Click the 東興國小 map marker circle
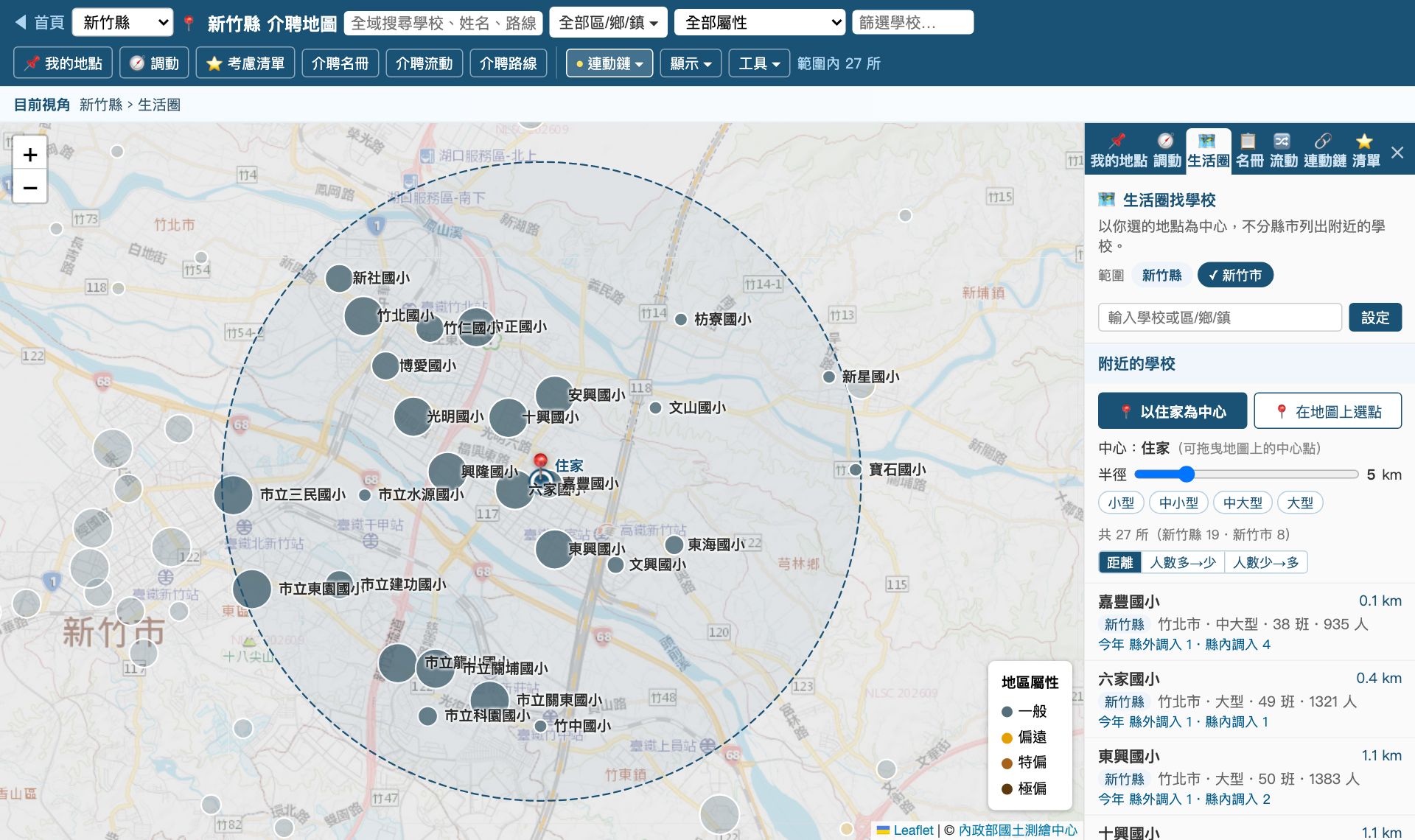 click(554, 550)
